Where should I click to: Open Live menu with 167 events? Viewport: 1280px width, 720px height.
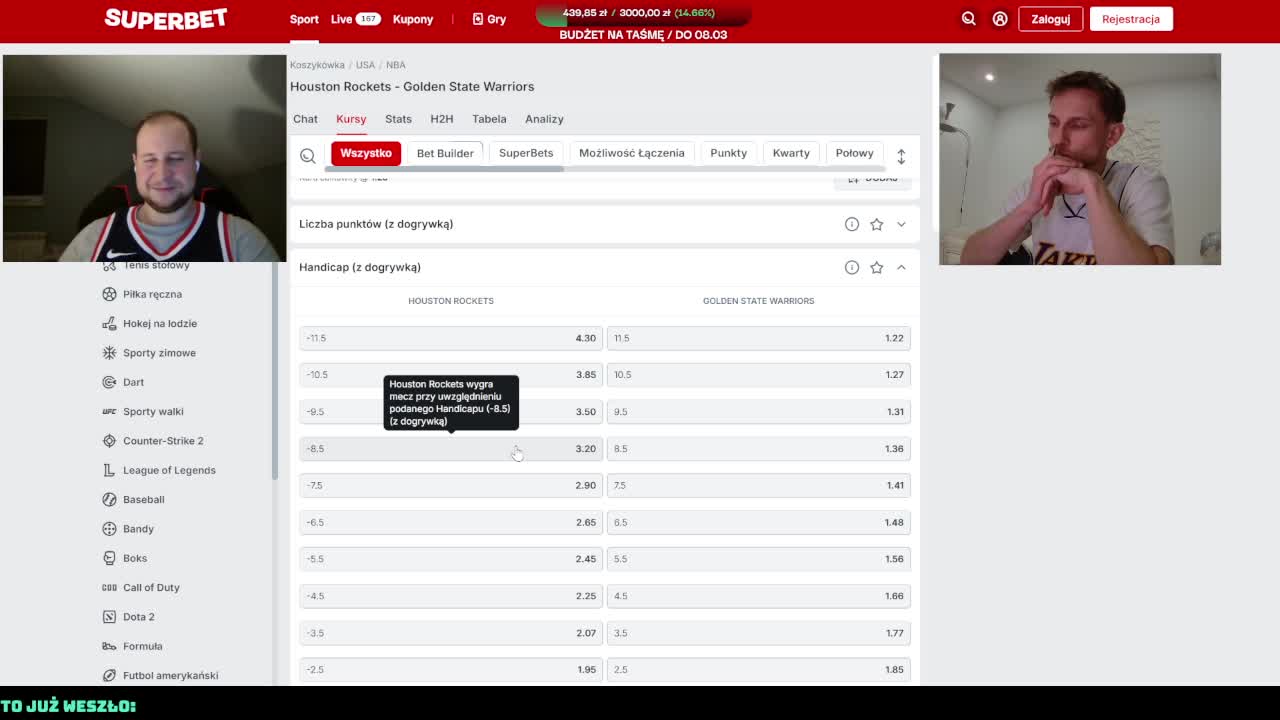[x=355, y=19]
